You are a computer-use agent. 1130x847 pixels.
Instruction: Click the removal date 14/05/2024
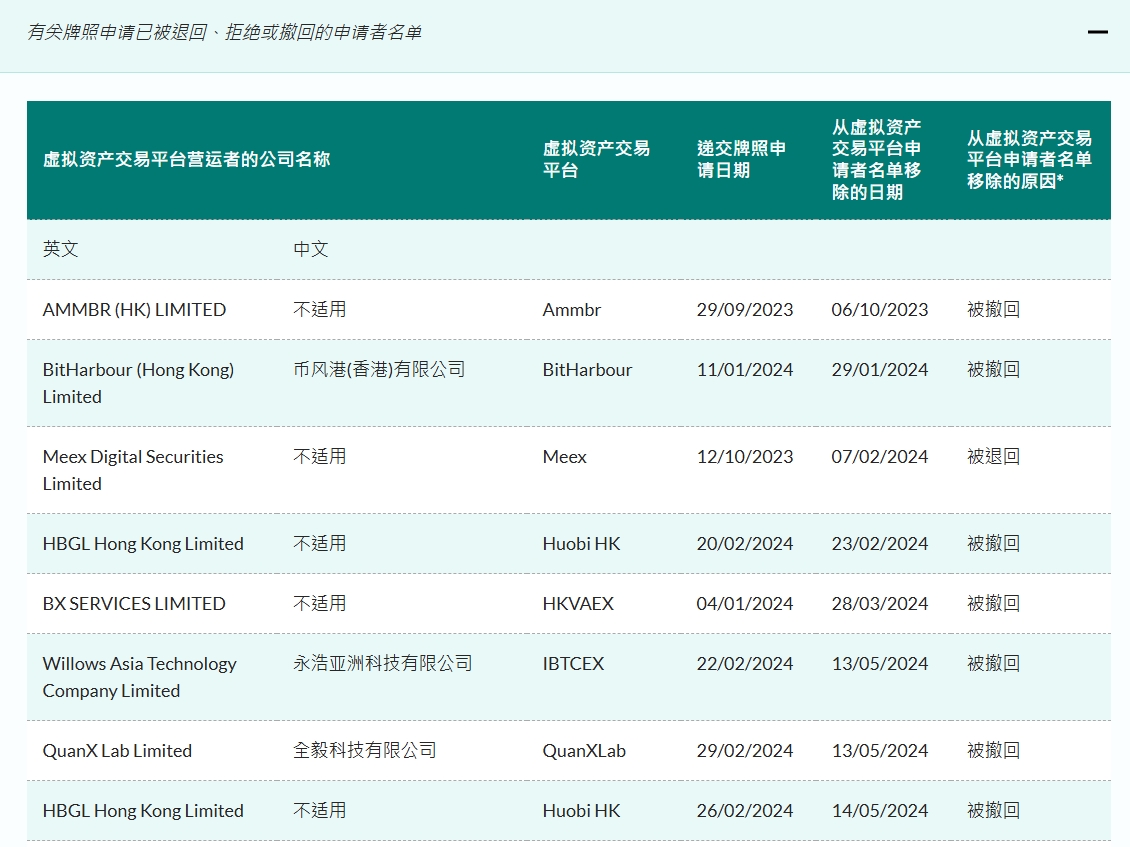pos(879,810)
